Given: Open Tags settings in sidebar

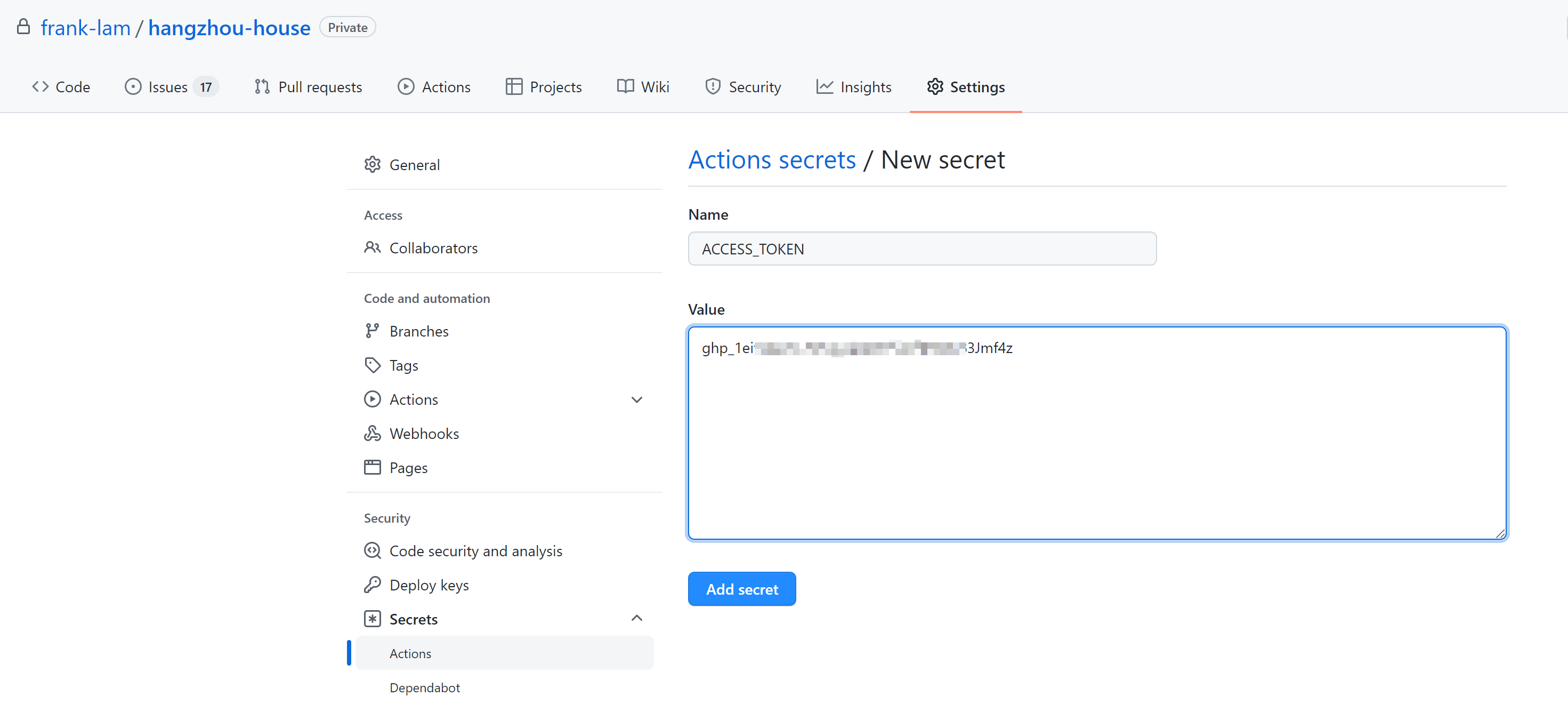Looking at the screenshot, I should (505, 365).
